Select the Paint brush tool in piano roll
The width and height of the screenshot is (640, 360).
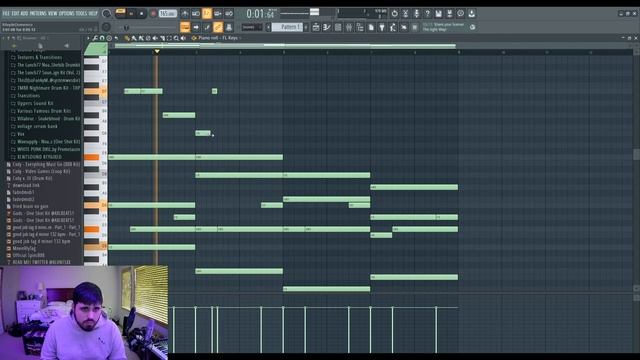(x=133, y=38)
